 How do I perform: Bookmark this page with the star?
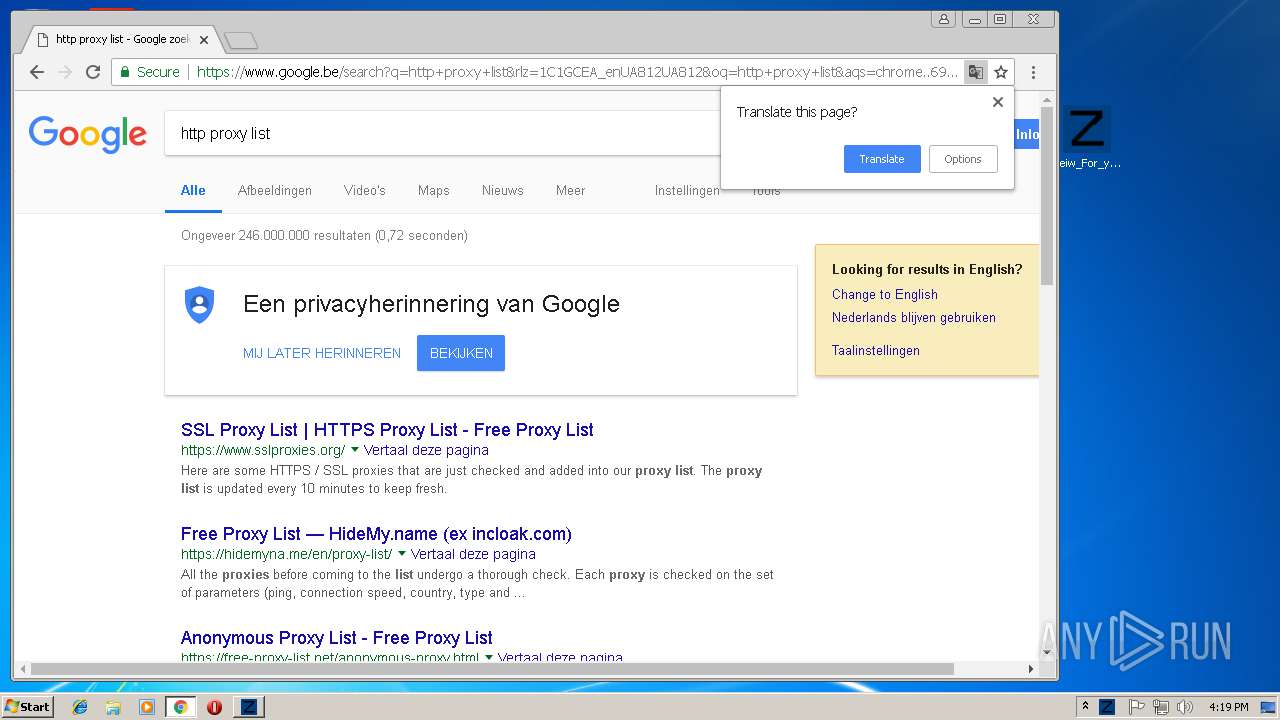pos(1001,72)
